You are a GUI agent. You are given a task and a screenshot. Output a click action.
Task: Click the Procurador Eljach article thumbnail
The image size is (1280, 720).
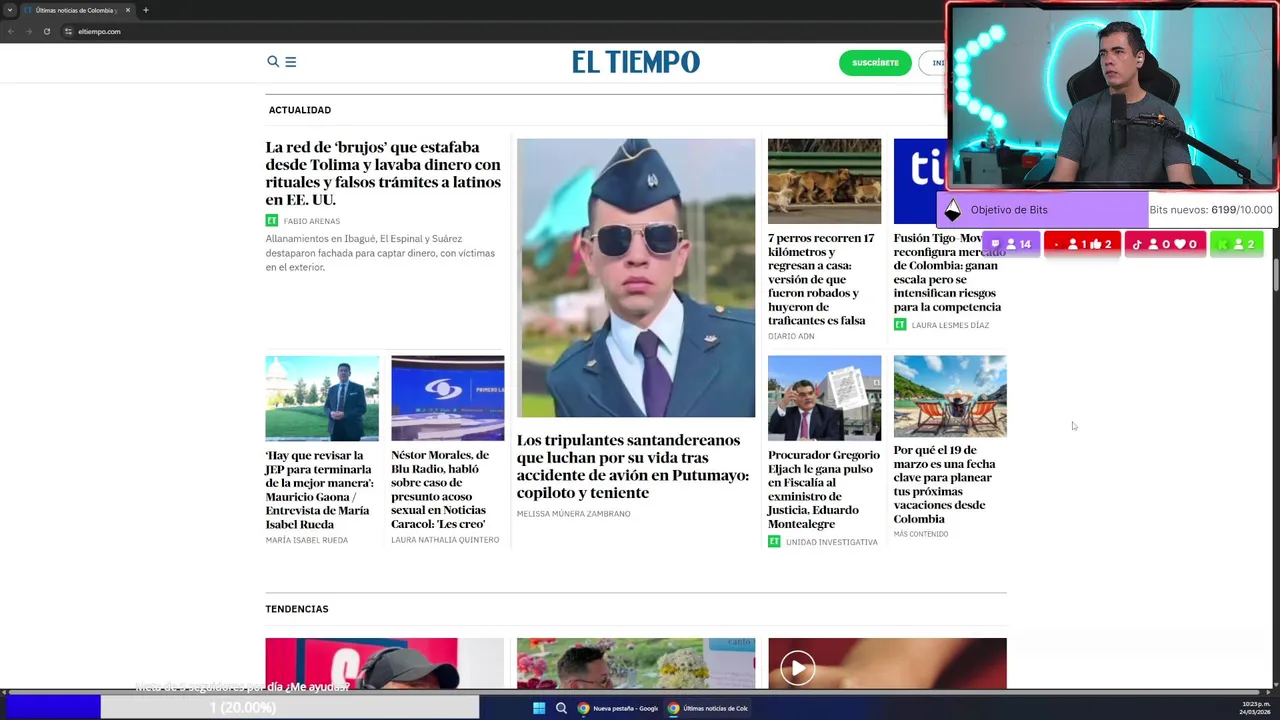pyautogui.click(x=824, y=398)
